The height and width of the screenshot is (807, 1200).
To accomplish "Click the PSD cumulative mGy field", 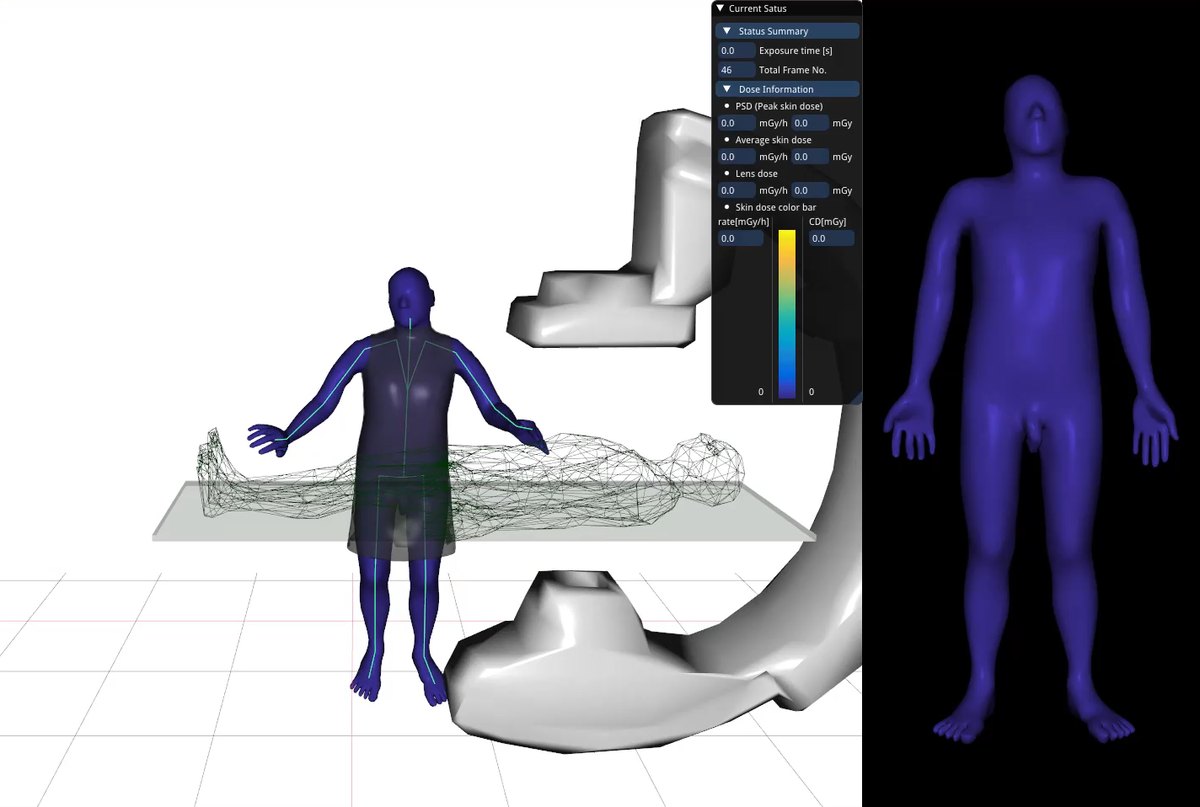I will (810, 123).
